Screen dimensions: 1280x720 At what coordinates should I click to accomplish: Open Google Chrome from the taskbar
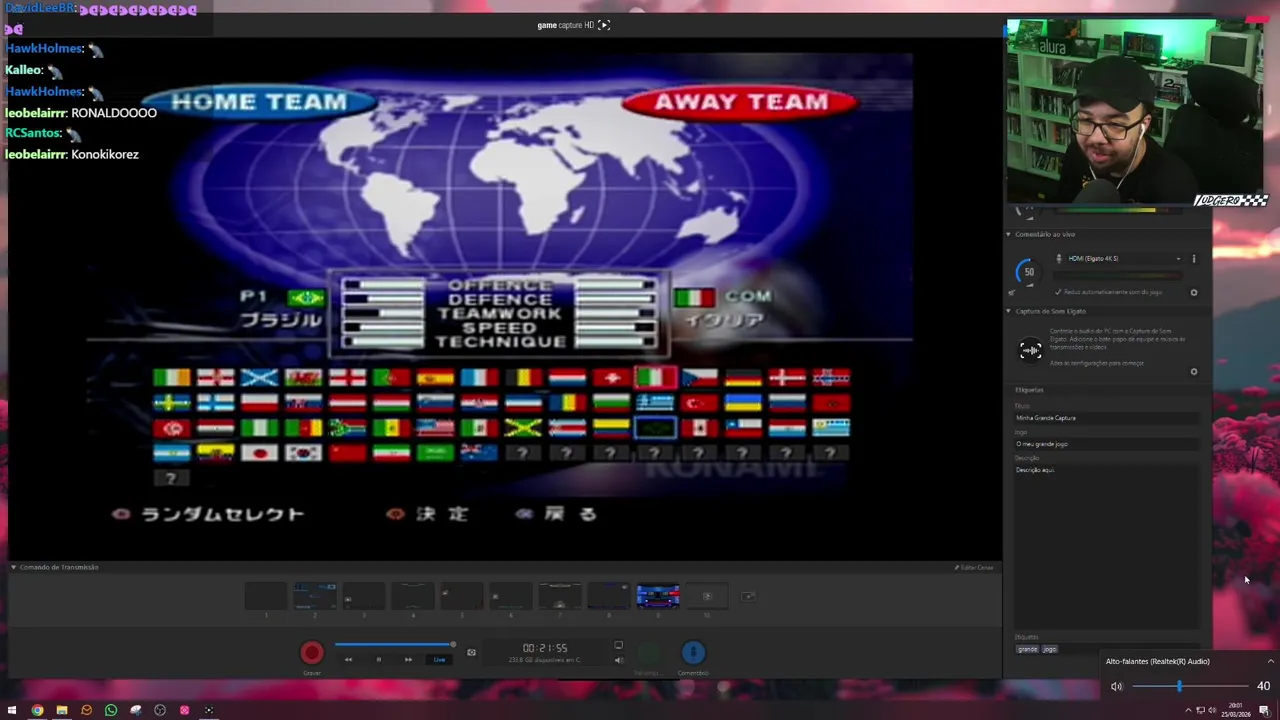pyautogui.click(x=37, y=710)
